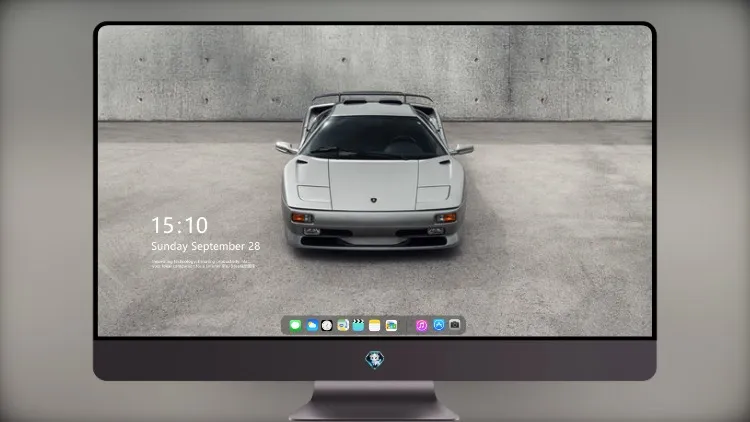
Task: Open the Camera app in the dock
Action: pos(455,325)
